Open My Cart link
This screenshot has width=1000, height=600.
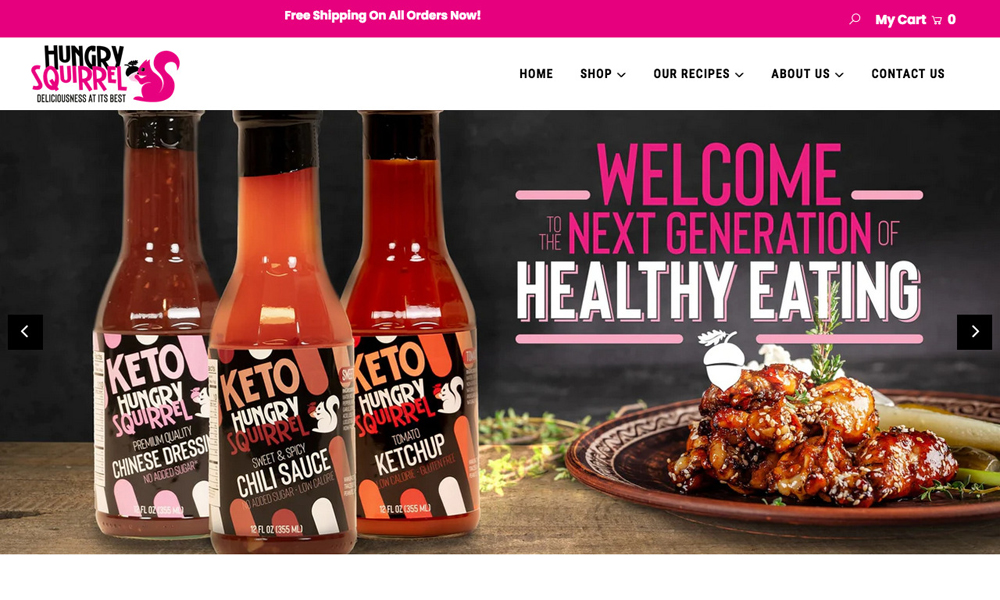click(x=900, y=20)
